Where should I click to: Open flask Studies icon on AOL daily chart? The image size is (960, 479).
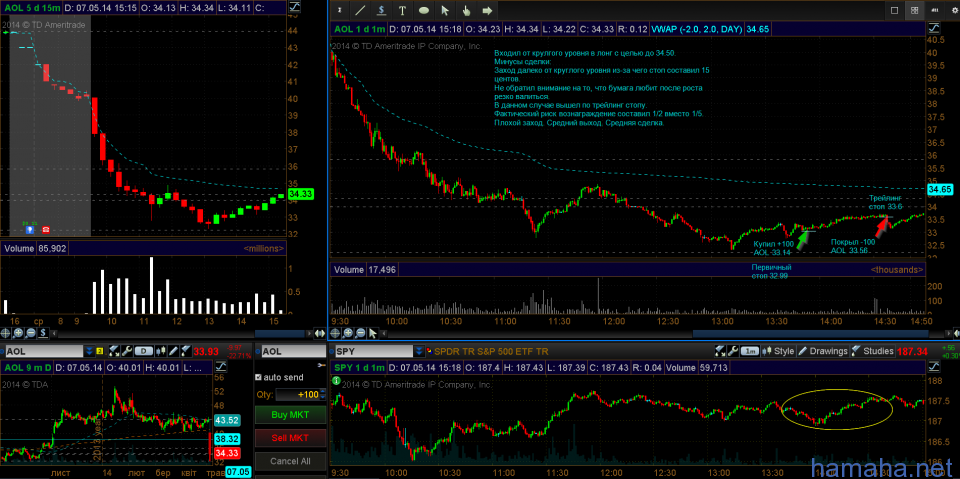coord(186,351)
